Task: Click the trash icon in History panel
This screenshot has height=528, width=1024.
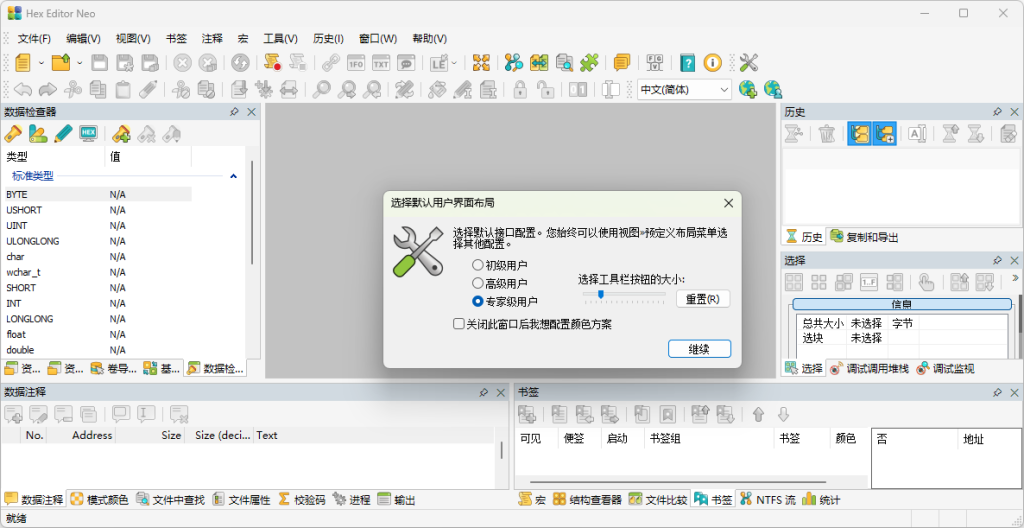Action: coord(827,134)
